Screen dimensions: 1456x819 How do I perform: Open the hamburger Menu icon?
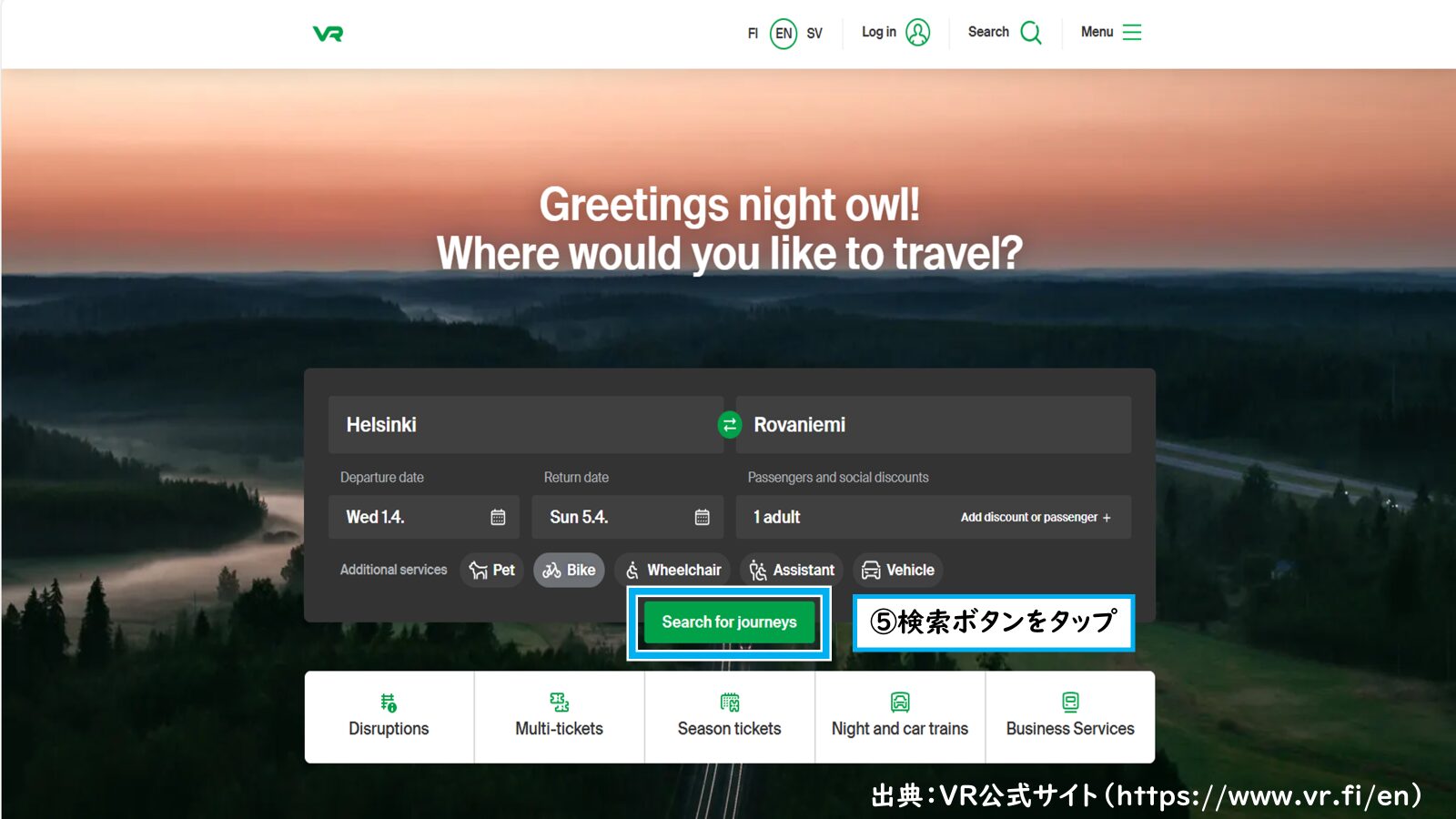(x=1131, y=33)
